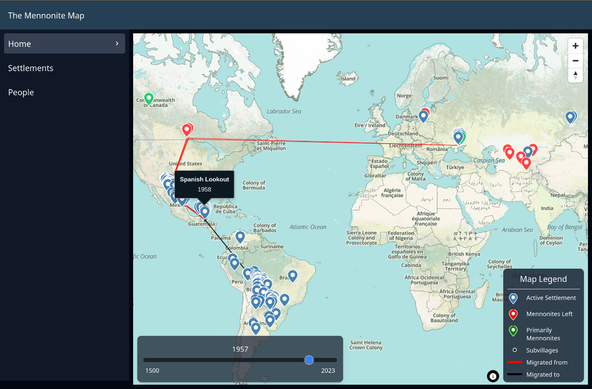Click the Subvillages circle legend icon
This screenshot has height=389, width=592.
514,350
